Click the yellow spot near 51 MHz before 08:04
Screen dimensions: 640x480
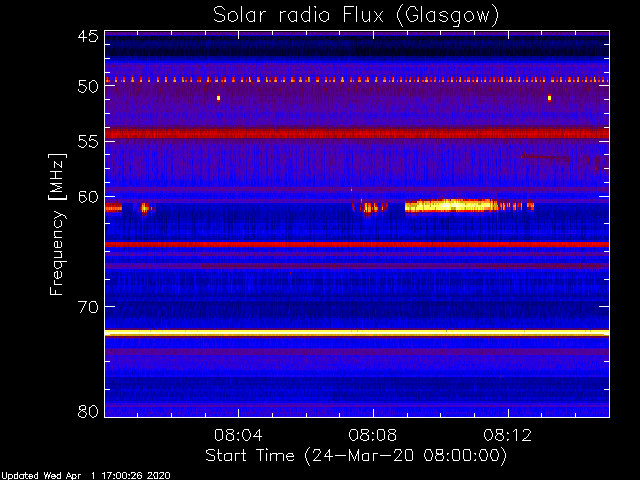click(x=218, y=98)
